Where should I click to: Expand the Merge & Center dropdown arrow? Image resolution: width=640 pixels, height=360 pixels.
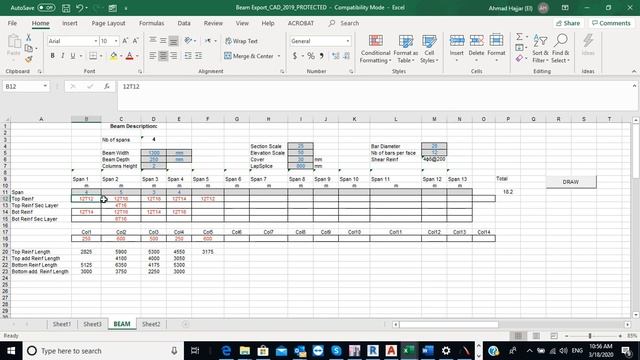(x=279, y=56)
